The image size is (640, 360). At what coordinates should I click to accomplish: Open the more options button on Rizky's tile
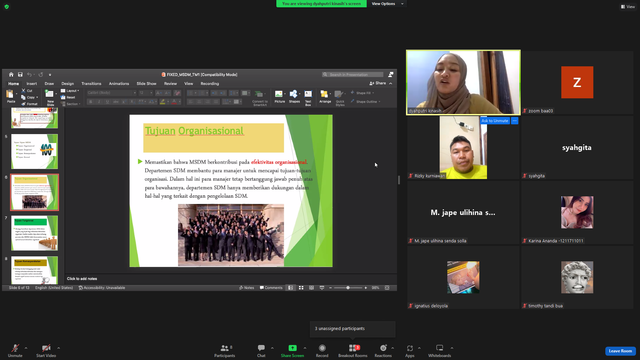(515, 121)
